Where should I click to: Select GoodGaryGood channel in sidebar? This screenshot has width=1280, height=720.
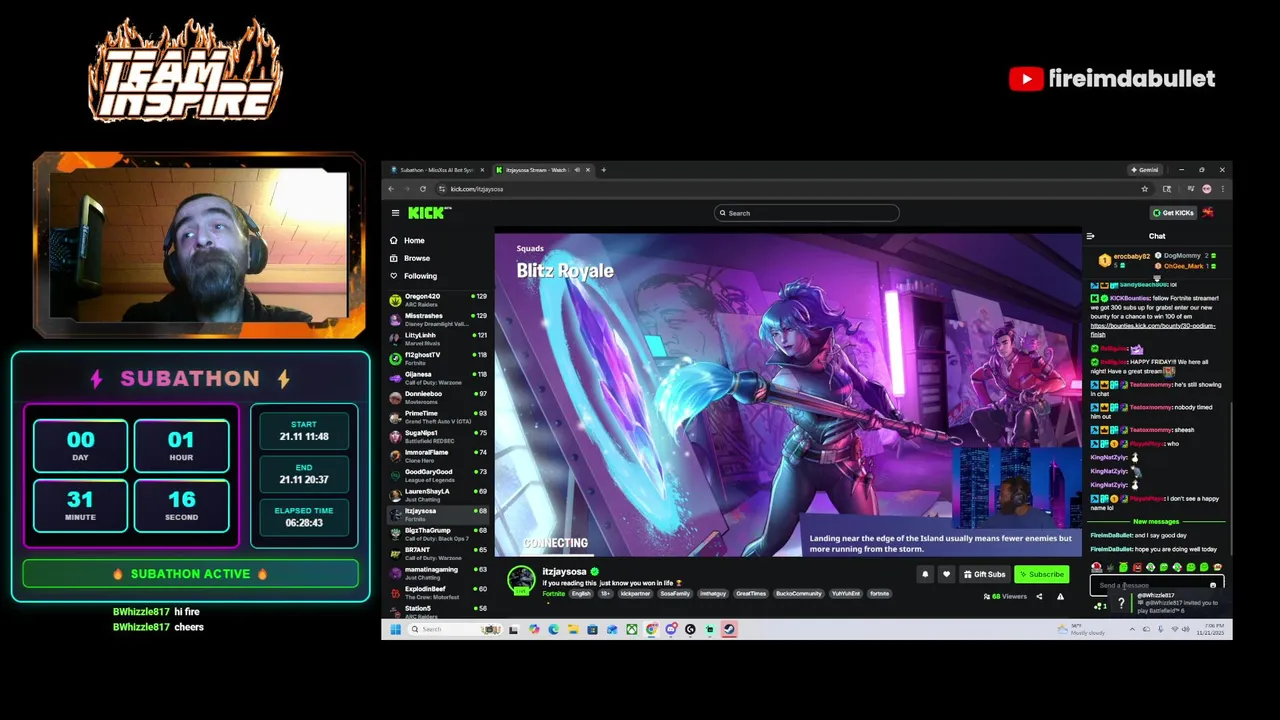438,475
